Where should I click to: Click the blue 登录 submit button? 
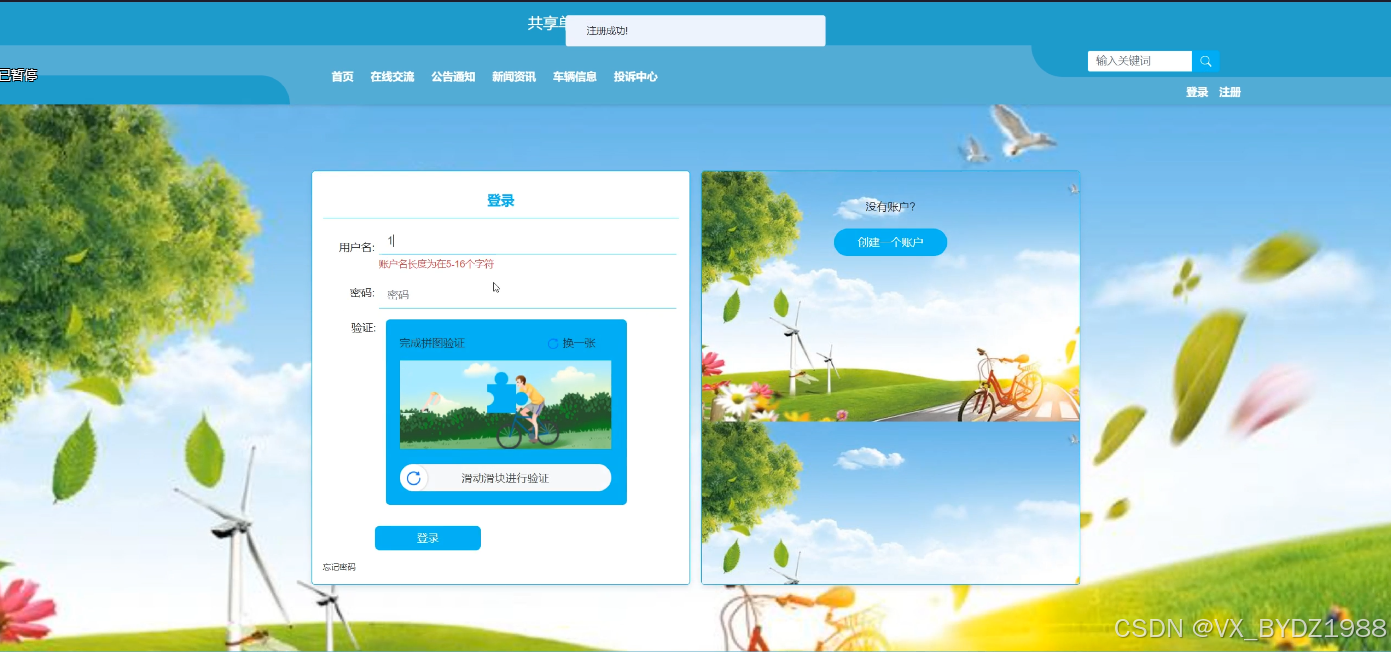click(428, 538)
